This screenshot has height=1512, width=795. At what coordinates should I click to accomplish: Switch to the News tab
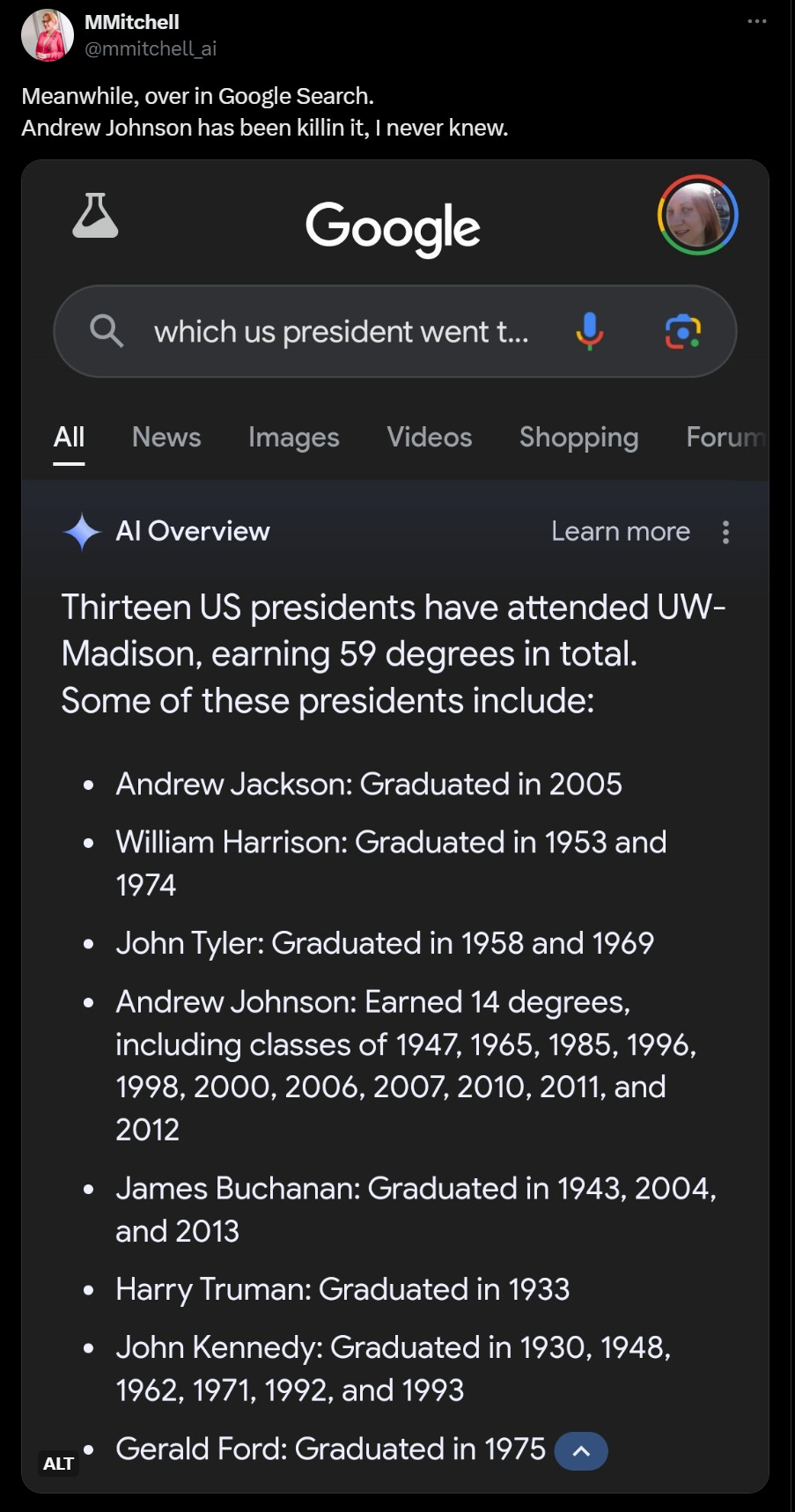(166, 437)
